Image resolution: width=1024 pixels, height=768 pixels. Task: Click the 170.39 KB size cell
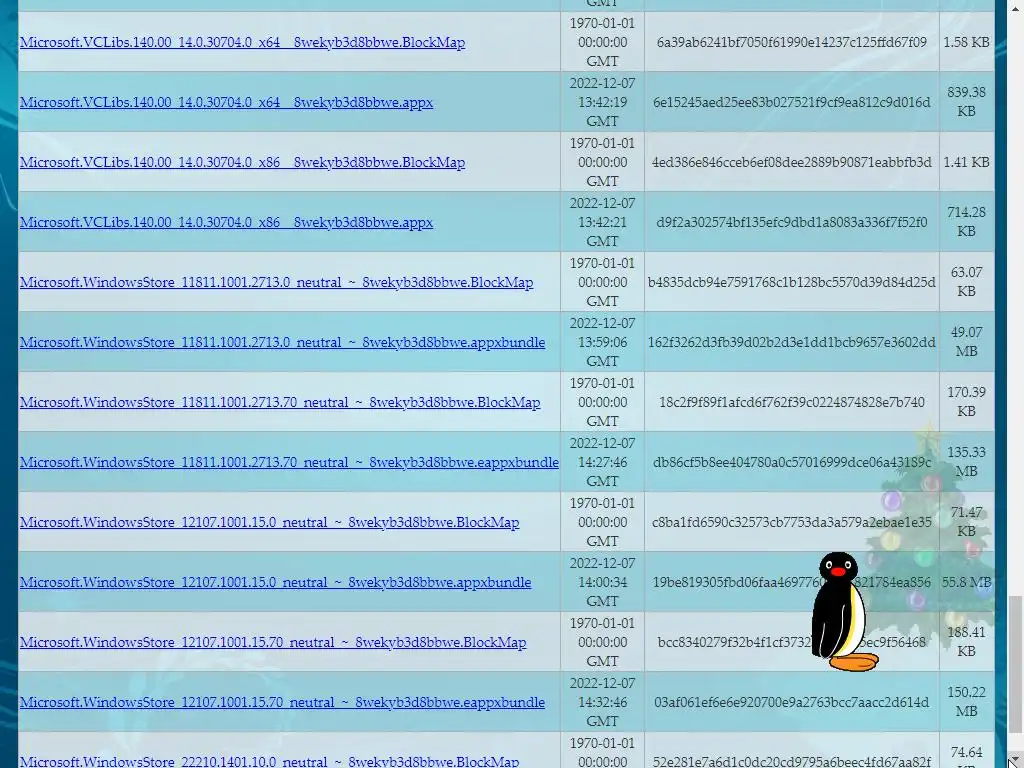[x=967, y=403]
